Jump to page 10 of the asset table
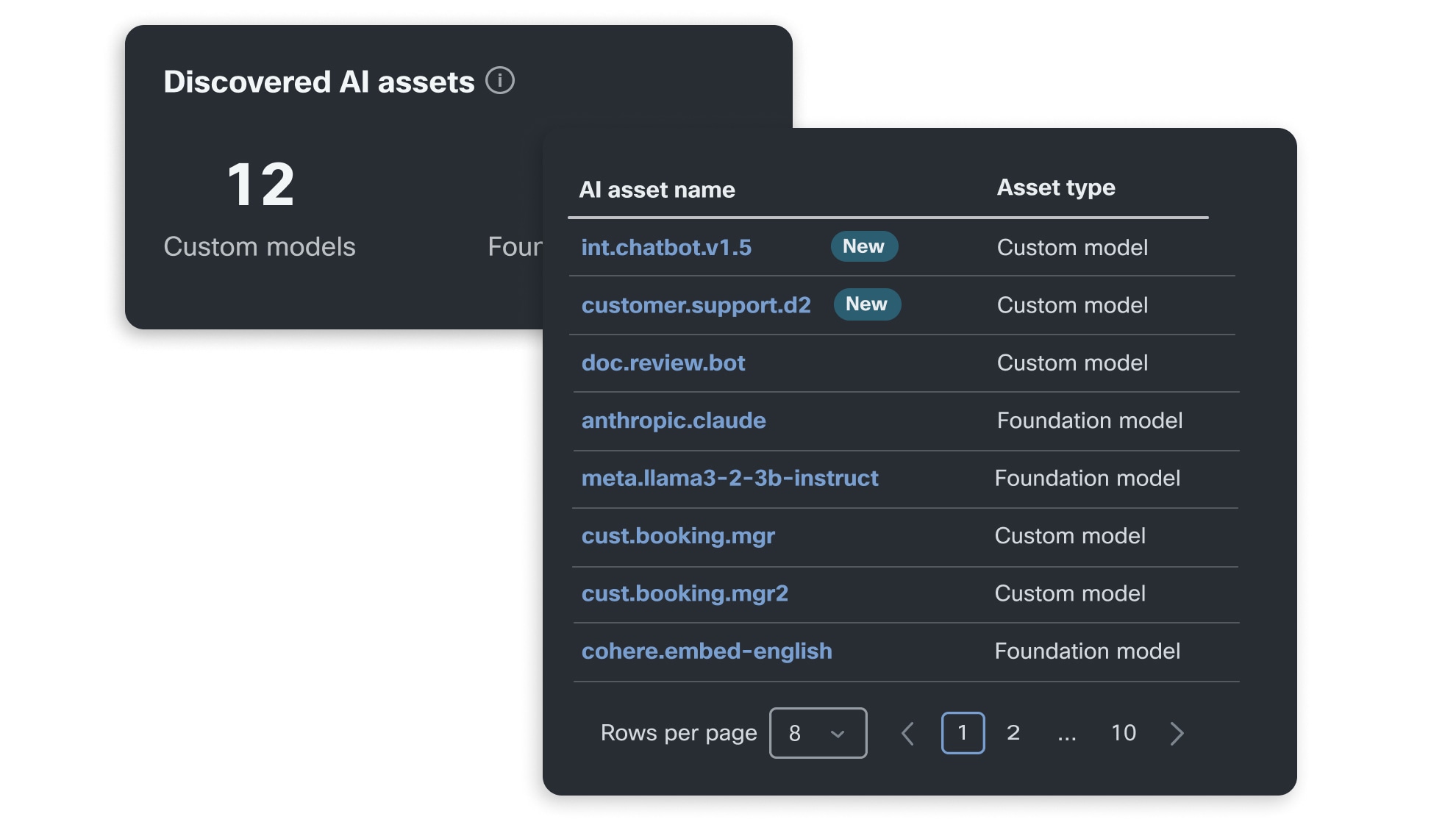The width and height of the screenshot is (1456, 822). [x=1123, y=732]
